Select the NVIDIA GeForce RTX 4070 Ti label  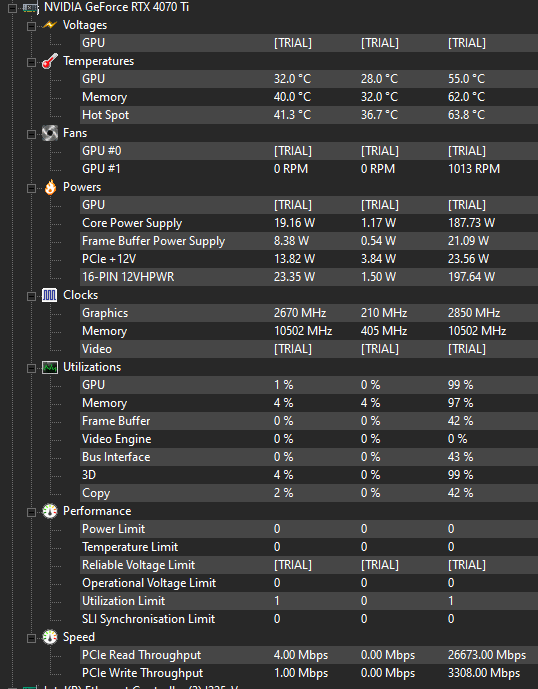(x=116, y=7)
